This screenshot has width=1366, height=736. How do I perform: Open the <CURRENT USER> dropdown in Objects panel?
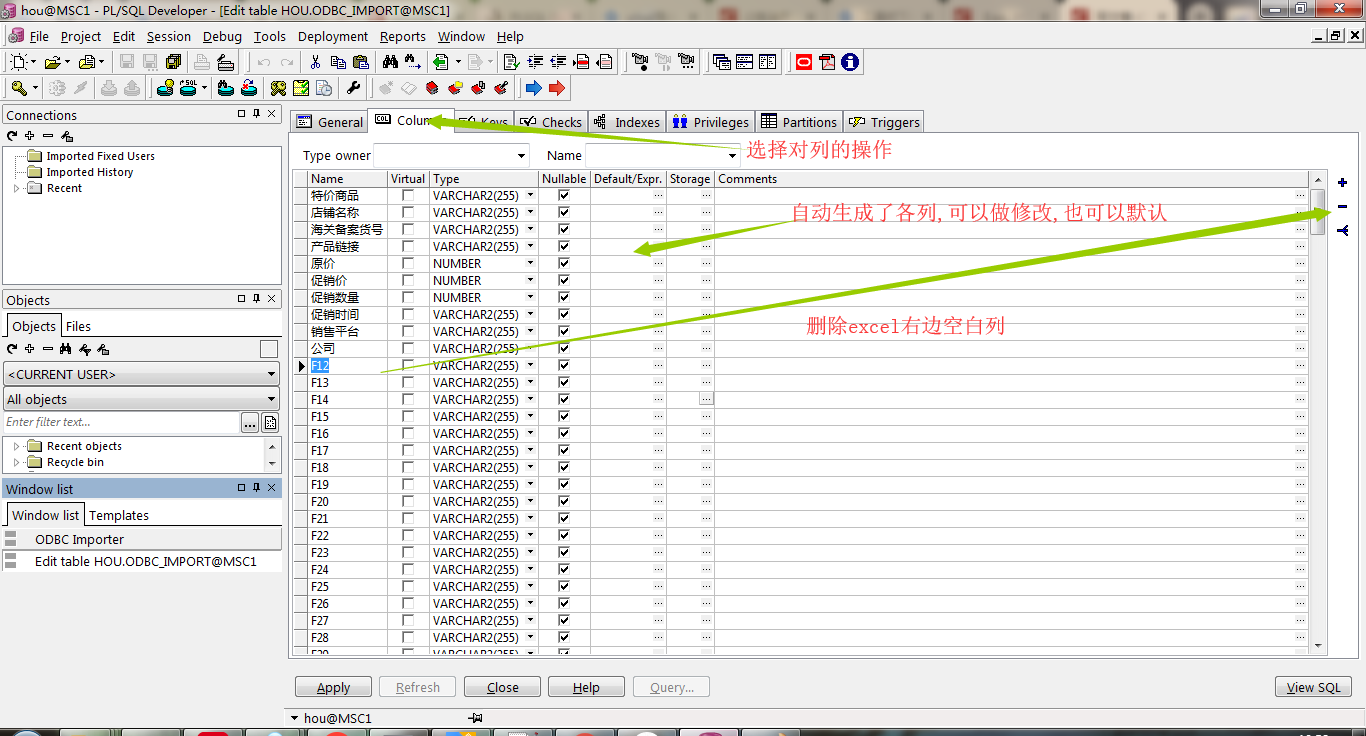pyautogui.click(x=273, y=374)
